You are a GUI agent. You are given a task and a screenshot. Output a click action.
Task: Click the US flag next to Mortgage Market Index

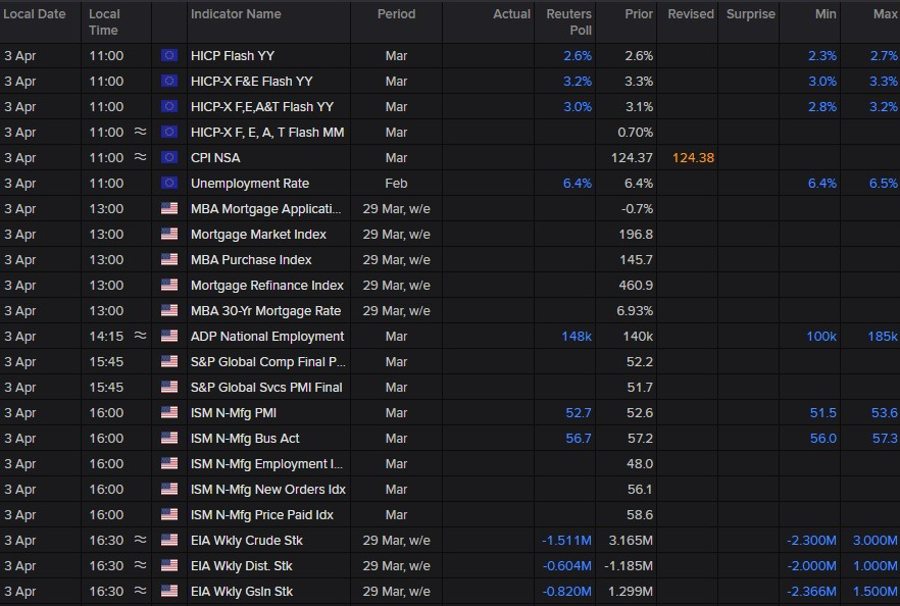tap(169, 234)
